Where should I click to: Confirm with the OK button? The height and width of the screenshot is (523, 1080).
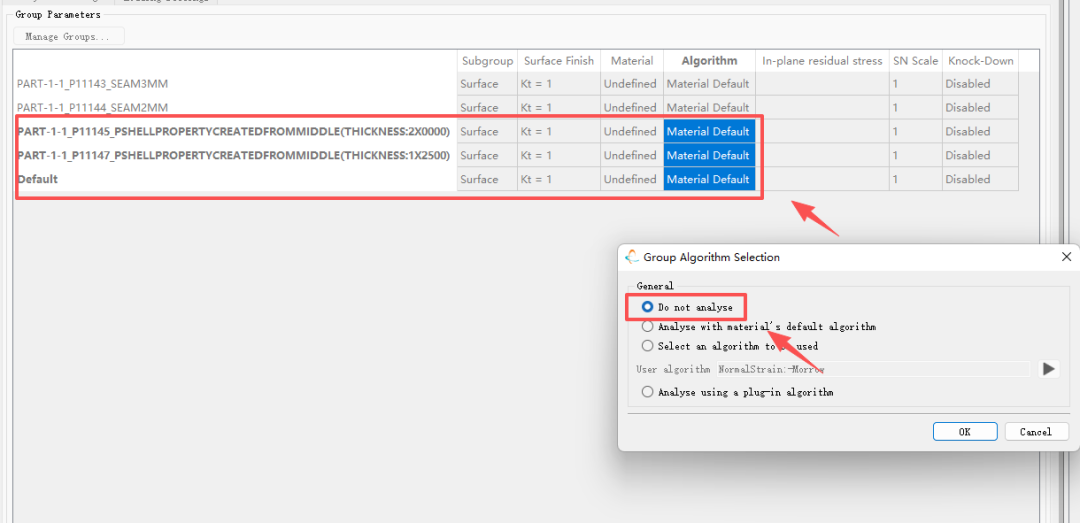pyautogui.click(x=965, y=431)
